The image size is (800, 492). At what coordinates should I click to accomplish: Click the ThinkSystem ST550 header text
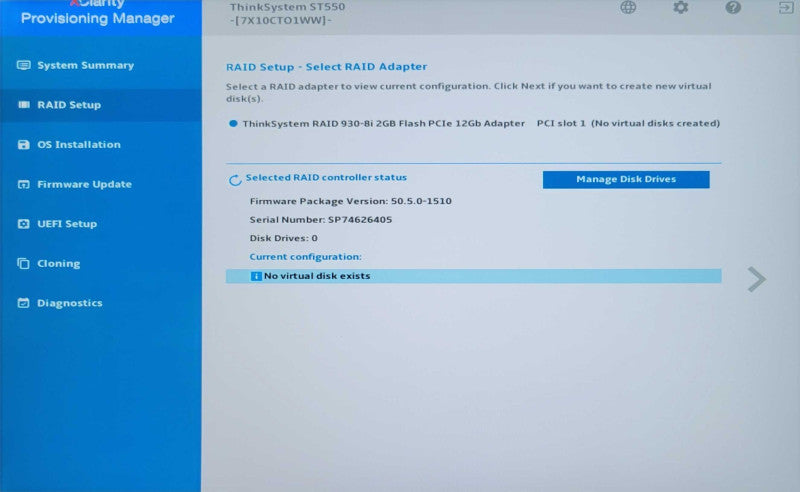click(287, 7)
